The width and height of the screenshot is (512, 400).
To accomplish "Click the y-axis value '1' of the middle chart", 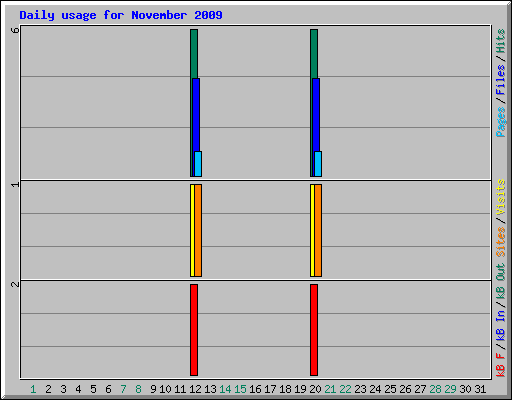I will [15, 184].
